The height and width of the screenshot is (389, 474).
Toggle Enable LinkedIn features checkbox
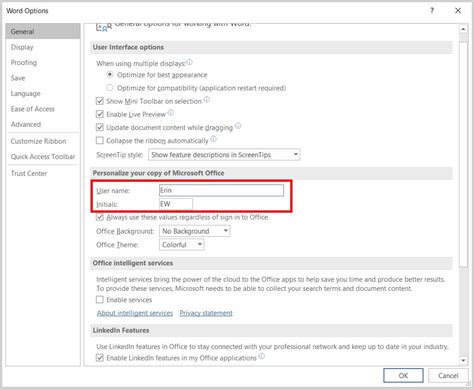click(x=100, y=358)
